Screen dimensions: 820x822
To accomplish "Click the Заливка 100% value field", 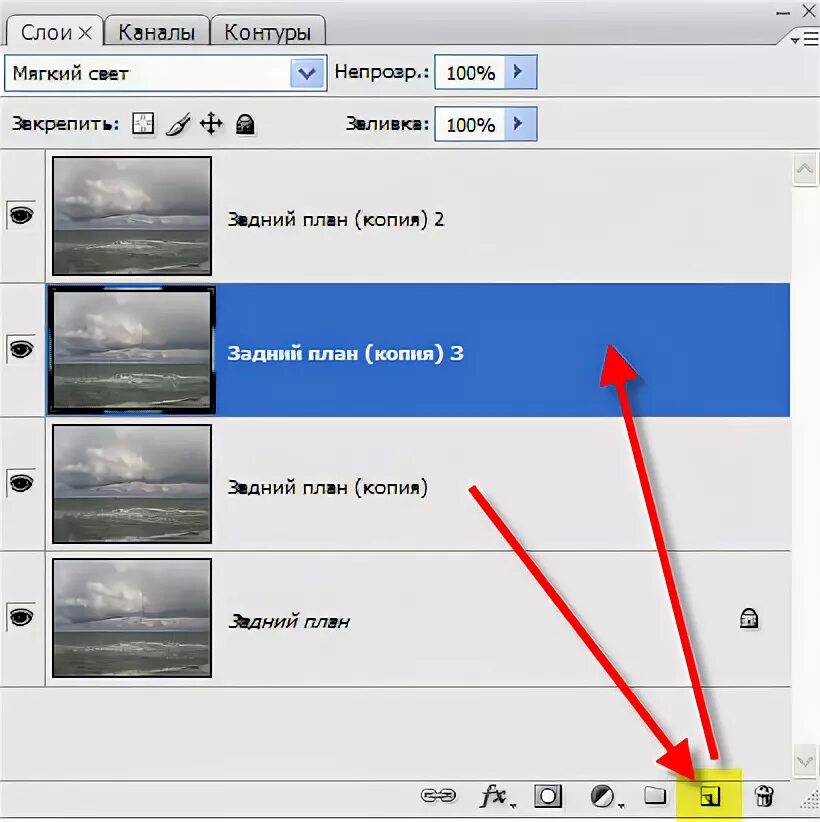I will click(x=470, y=124).
